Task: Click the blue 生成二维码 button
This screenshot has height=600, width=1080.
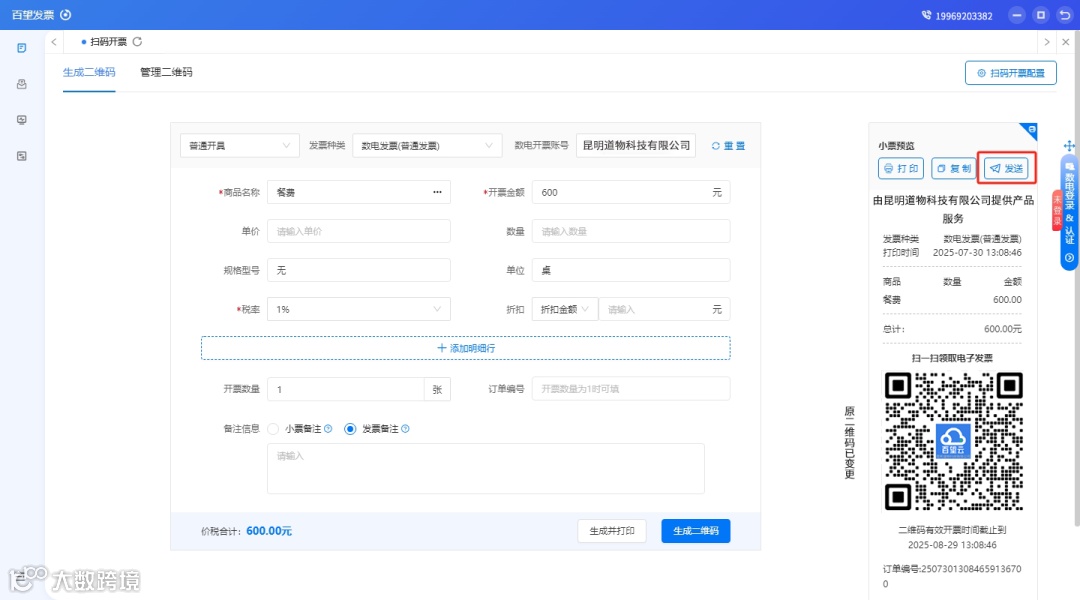Action: tap(696, 531)
